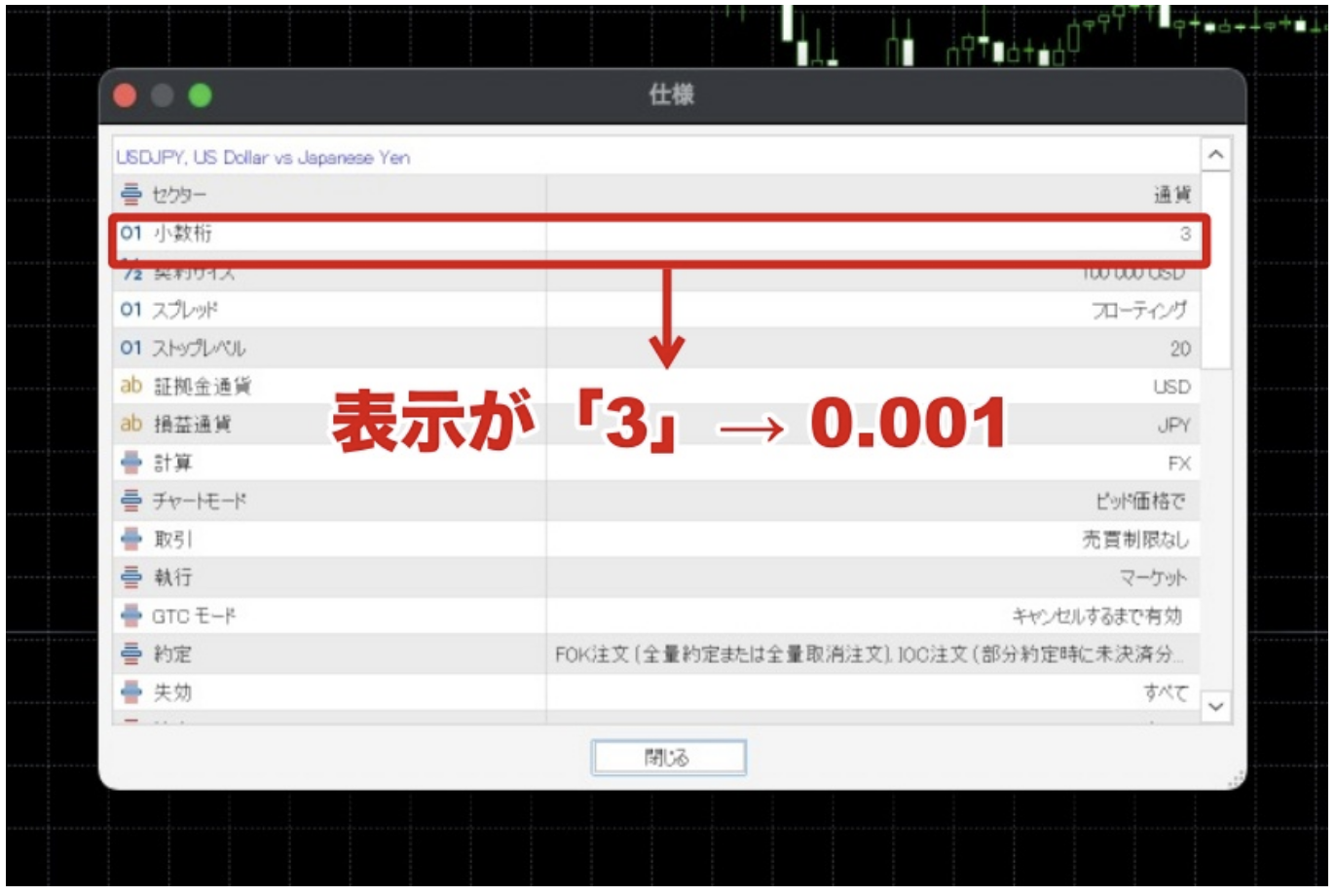Select the 約定 row with FOK注文 value
Image resolution: width=1336 pixels, height=896 pixels.
pyautogui.click(x=654, y=654)
